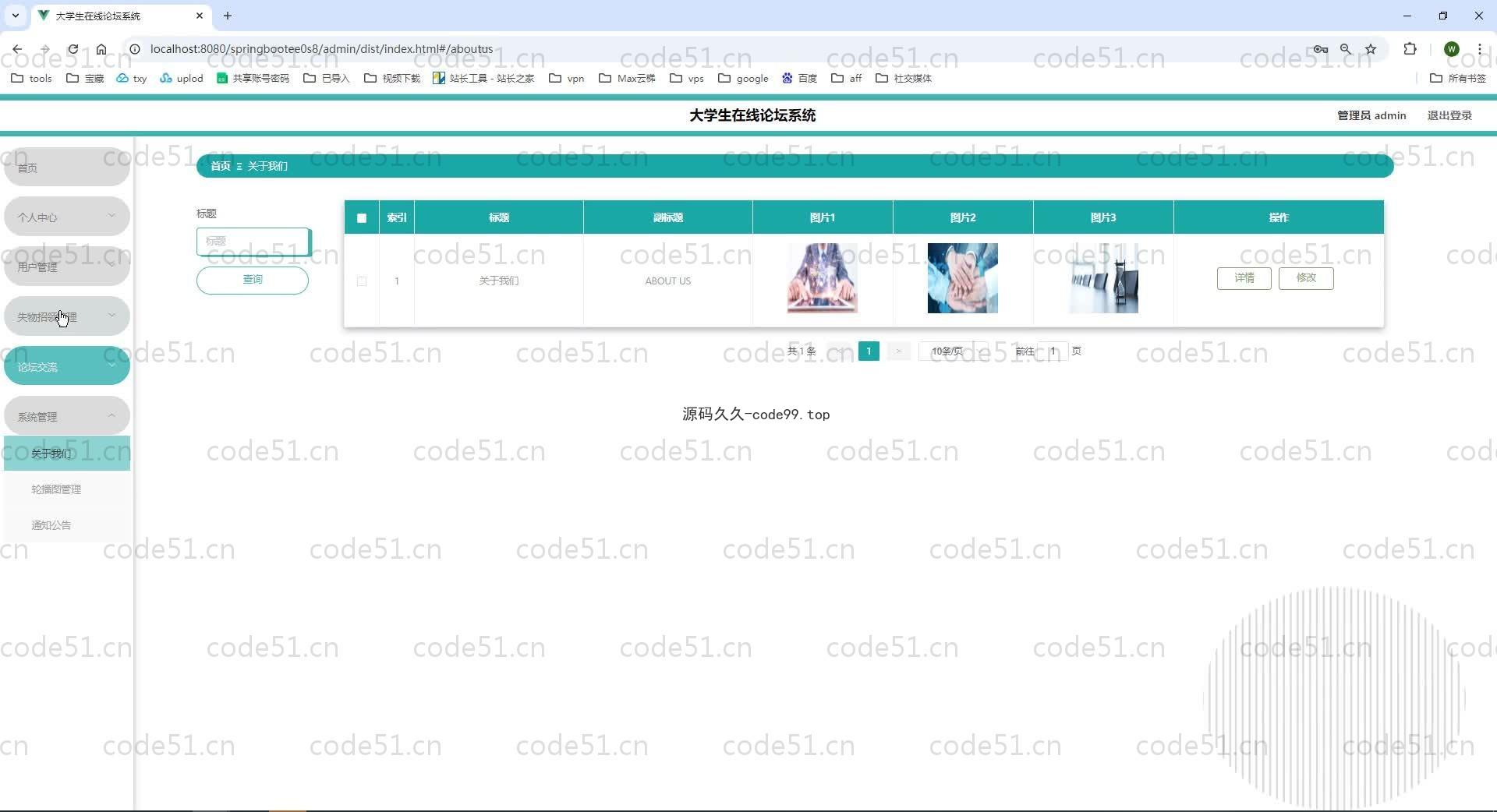This screenshot has height=812, width=1497.
Task: Expand 论坛交流 sidebar menu
Action: click(x=67, y=367)
